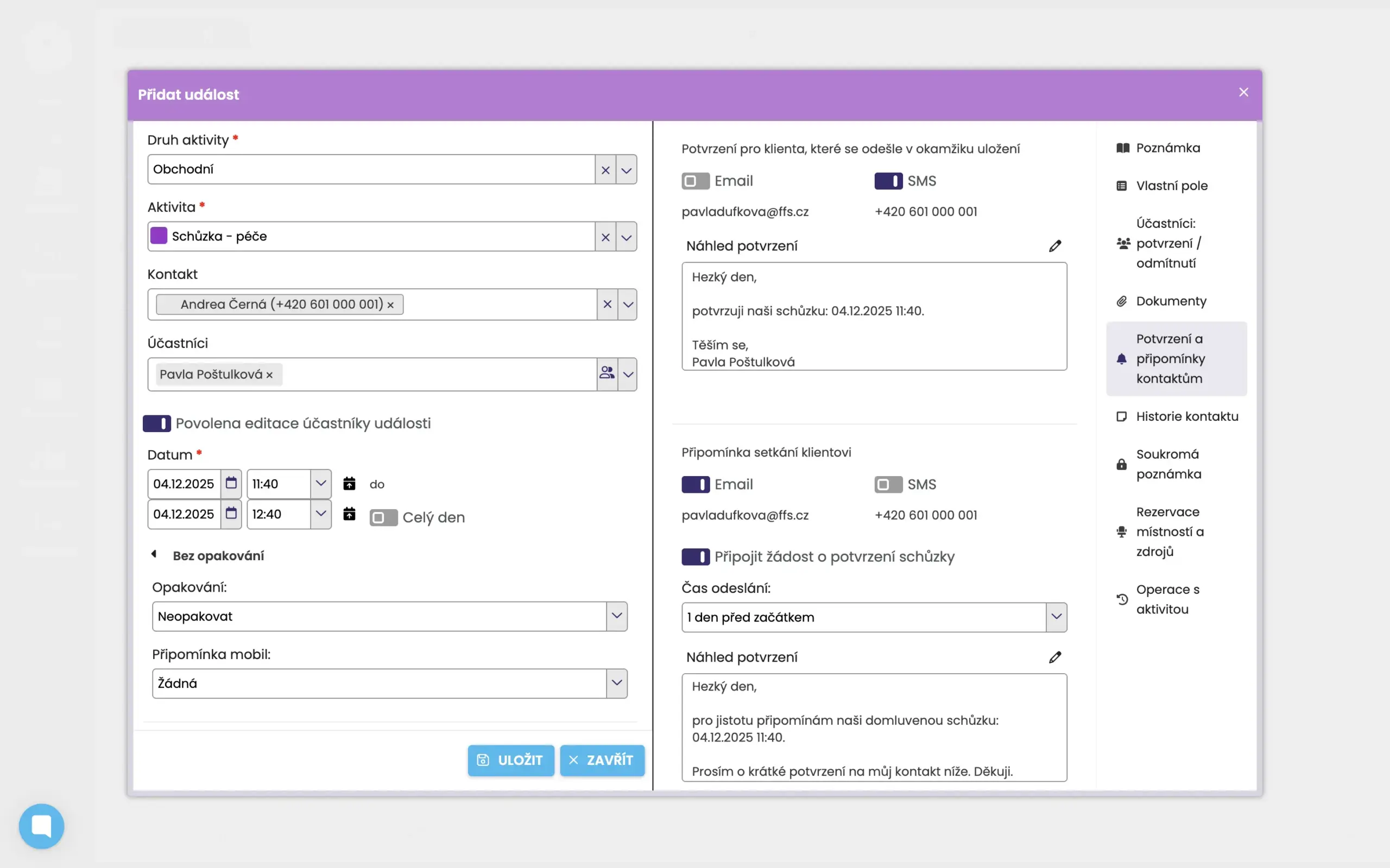Open the Dokumenty section
Viewport: 1390px width, 868px height.
tap(1171, 301)
